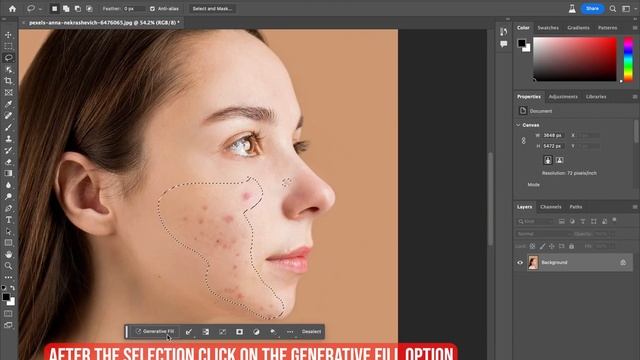This screenshot has height=360, width=640.
Task: Switch to the Gradients tab
Action: (578, 28)
